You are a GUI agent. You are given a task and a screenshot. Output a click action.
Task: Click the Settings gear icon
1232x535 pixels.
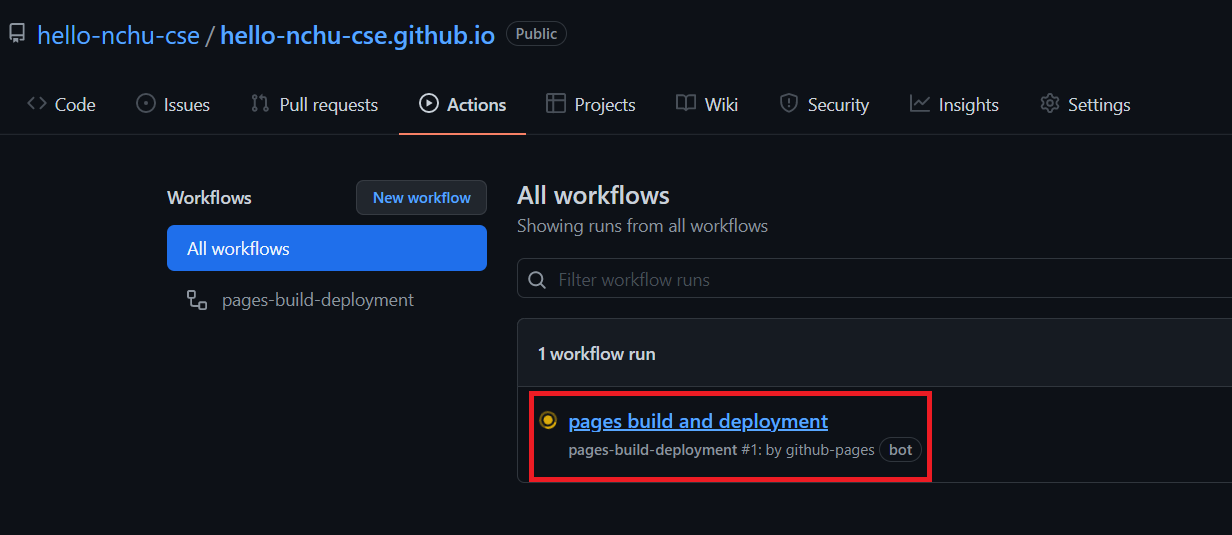(1050, 103)
